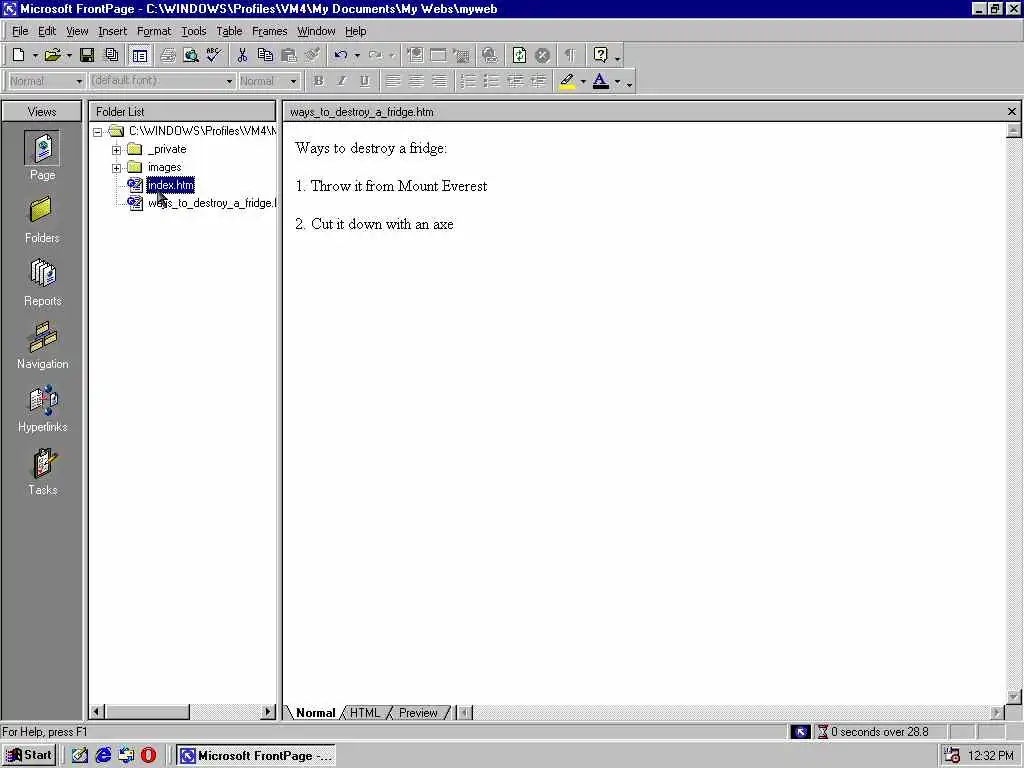Click the Insert Component icon
1024x768 pixels.
click(415, 56)
